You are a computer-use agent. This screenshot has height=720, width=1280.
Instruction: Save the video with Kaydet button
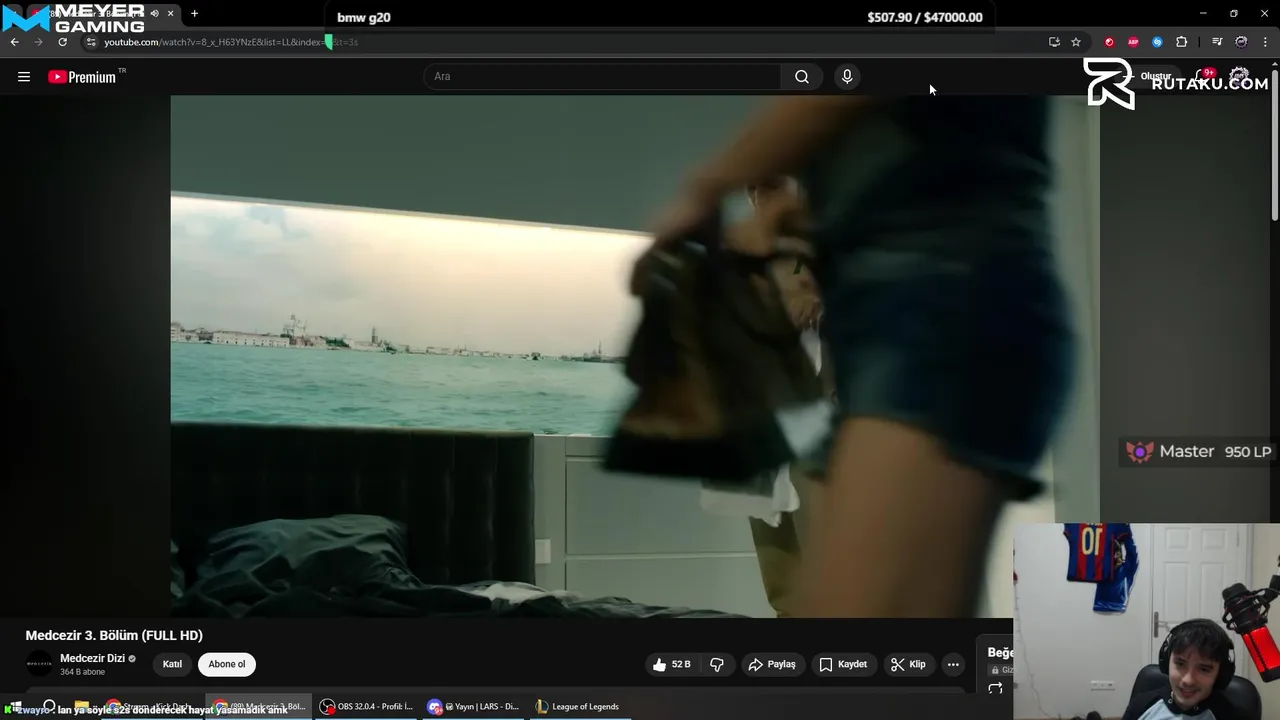(843, 664)
